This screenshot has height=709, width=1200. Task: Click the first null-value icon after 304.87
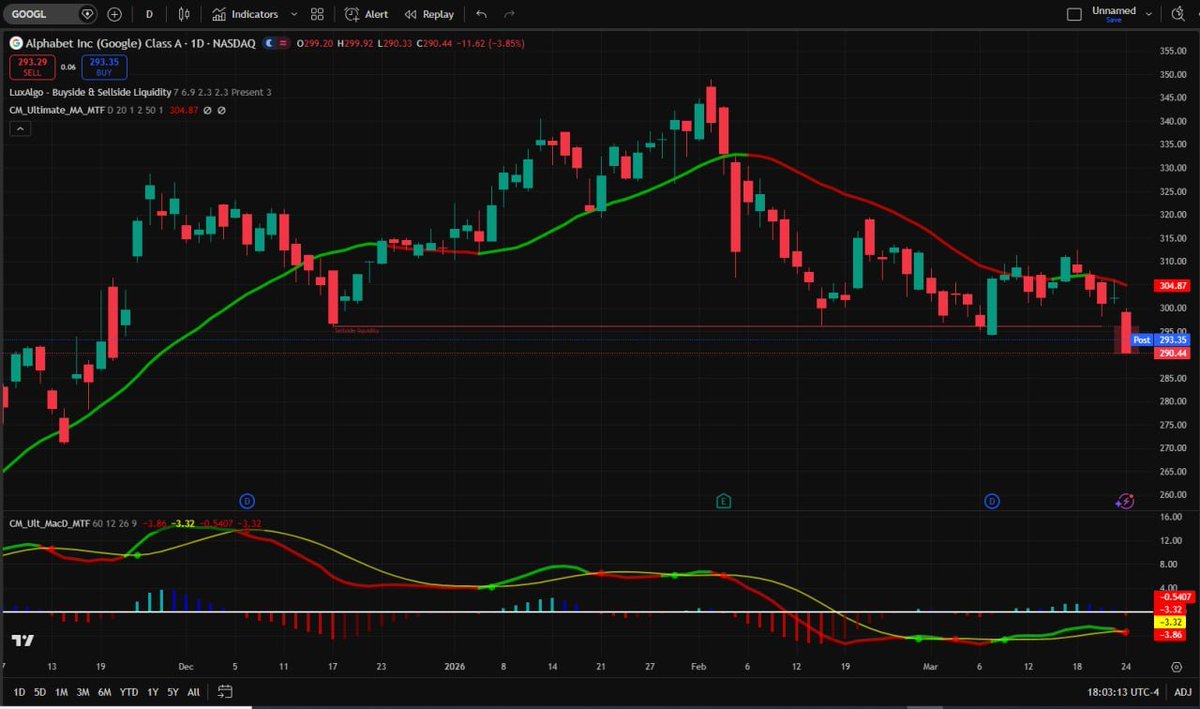pyautogui.click(x=207, y=110)
